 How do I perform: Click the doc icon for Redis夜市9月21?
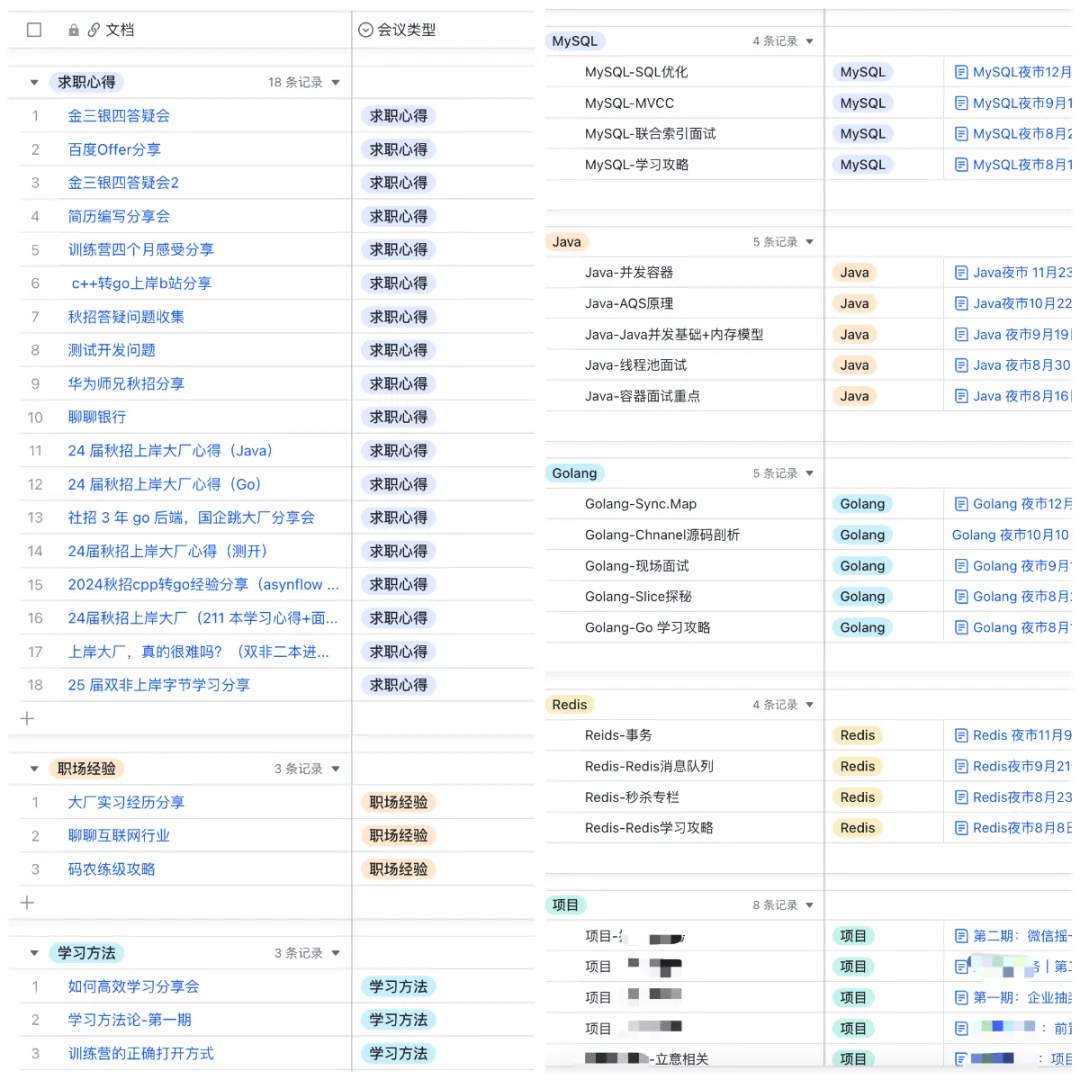(x=961, y=766)
